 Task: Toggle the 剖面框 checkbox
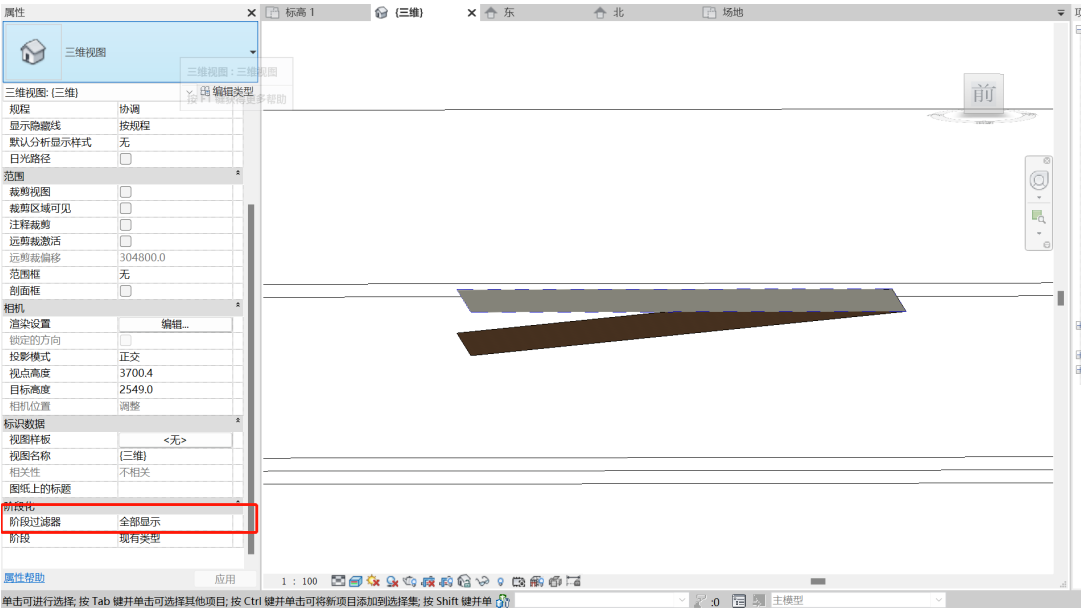125,291
